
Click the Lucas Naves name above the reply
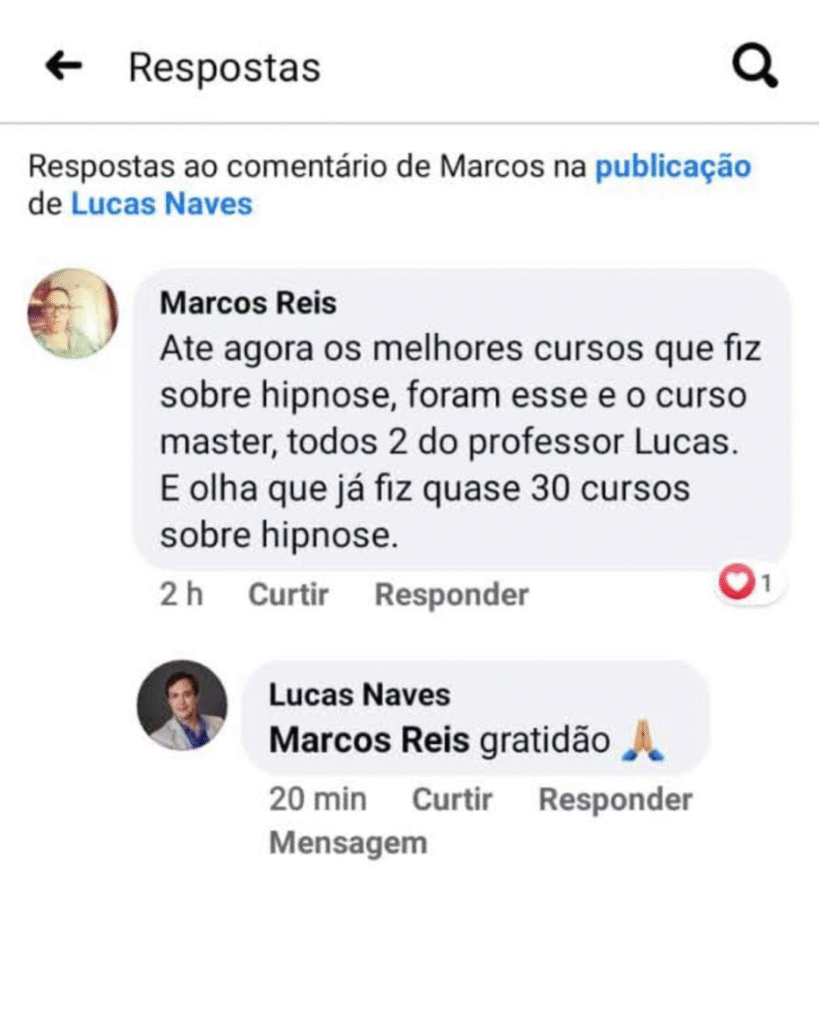point(359,695)
